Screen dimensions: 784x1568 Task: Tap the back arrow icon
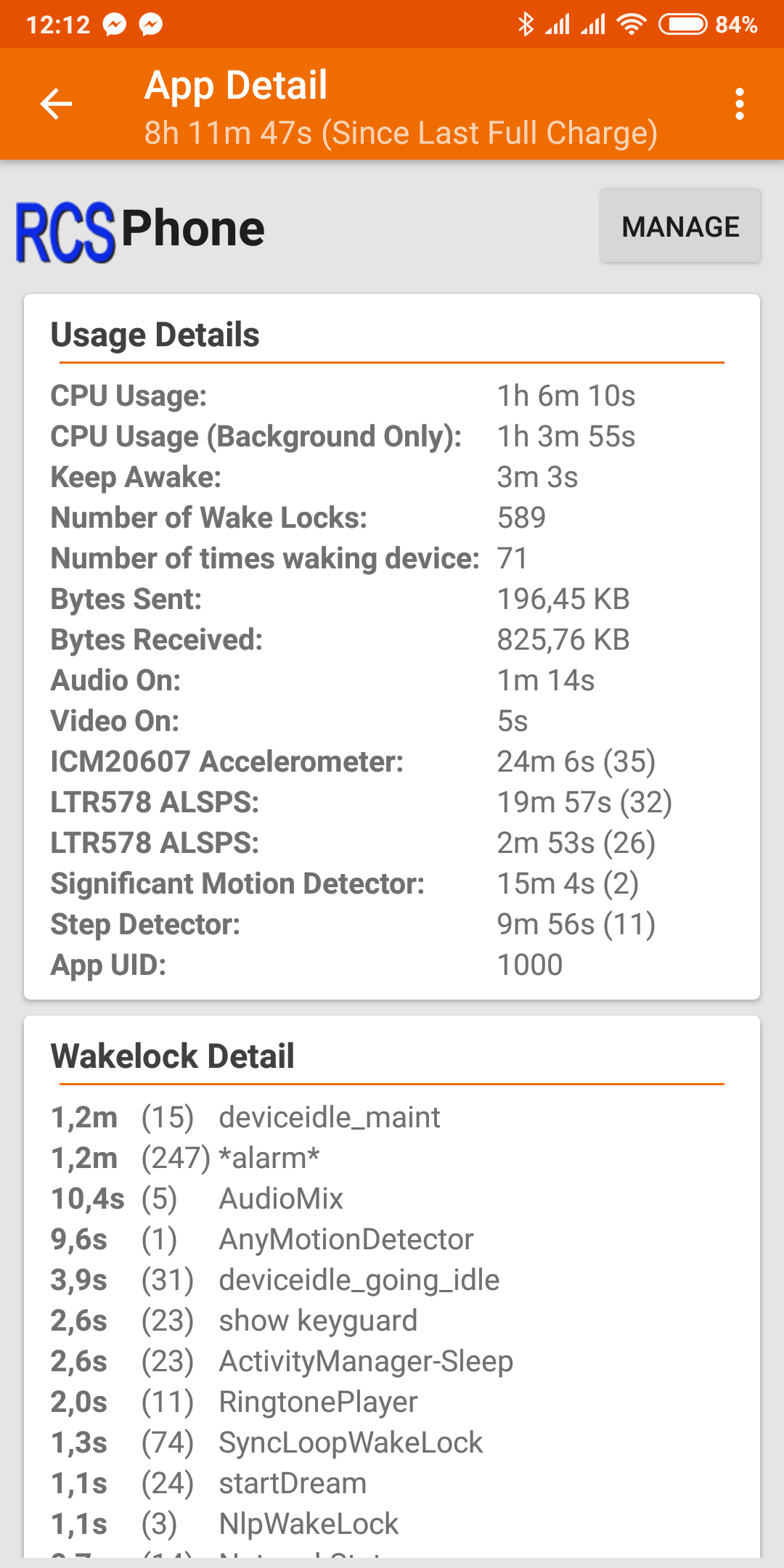(56, 104)
